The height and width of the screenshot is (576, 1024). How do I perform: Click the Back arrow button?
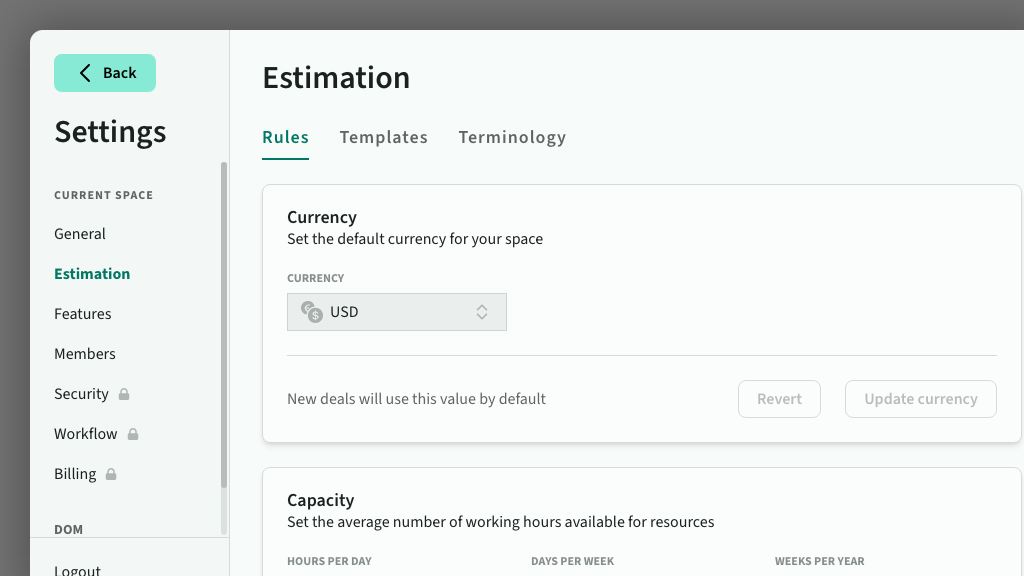click(x=105, y=73)
